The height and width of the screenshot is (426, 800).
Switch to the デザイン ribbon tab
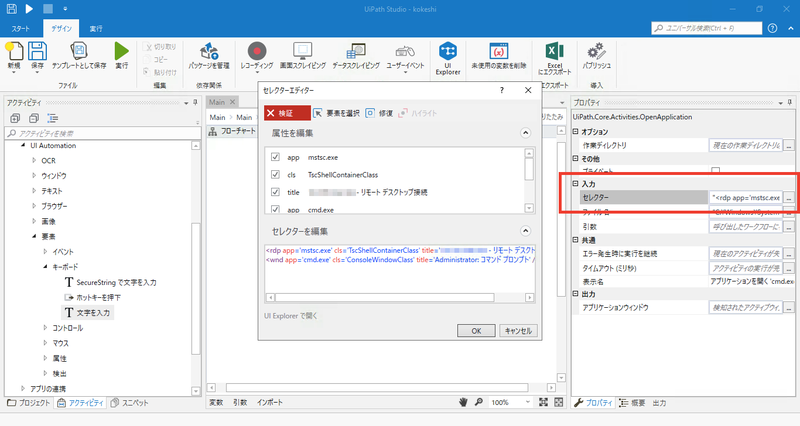(61, 29)
